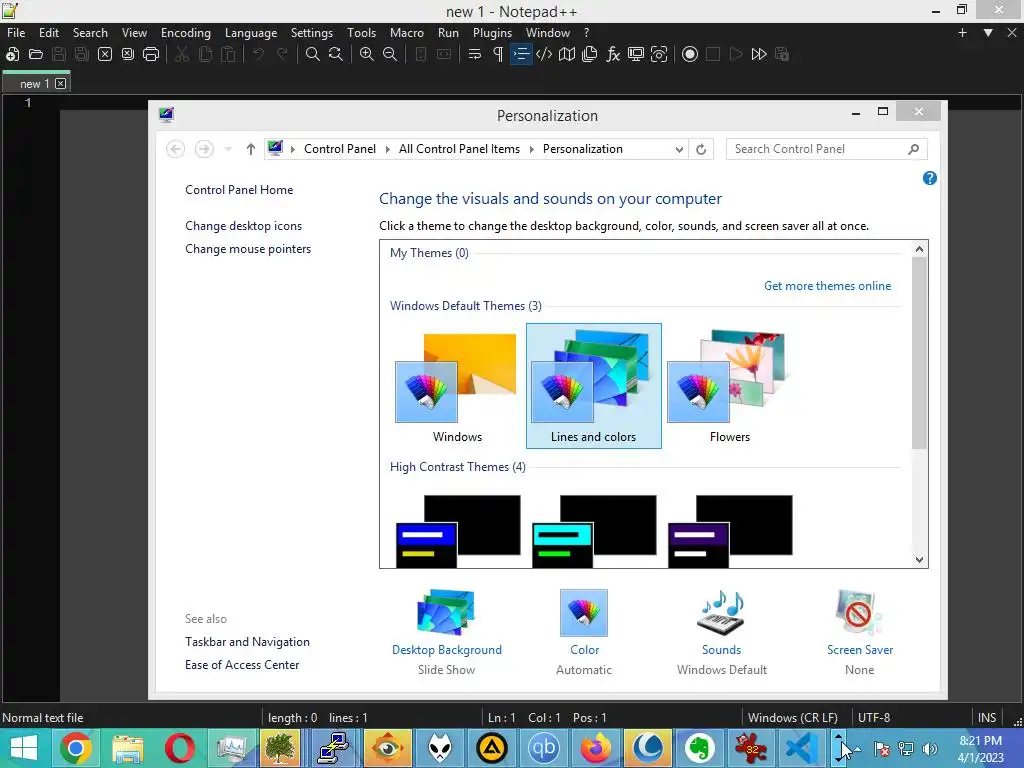Open the Document List icon
The width and height of the screenshot is (1024, 768).
pyautogui.click(x=590, y=54)
